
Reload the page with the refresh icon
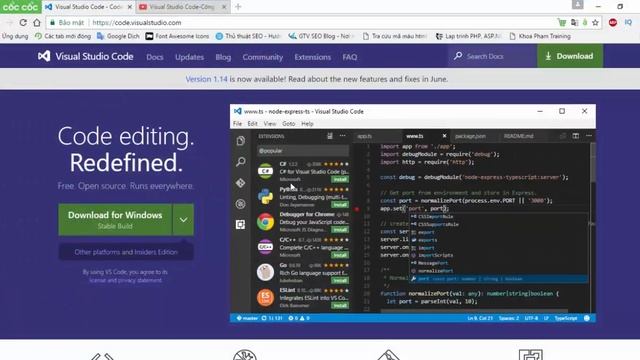tap(23, 23)
